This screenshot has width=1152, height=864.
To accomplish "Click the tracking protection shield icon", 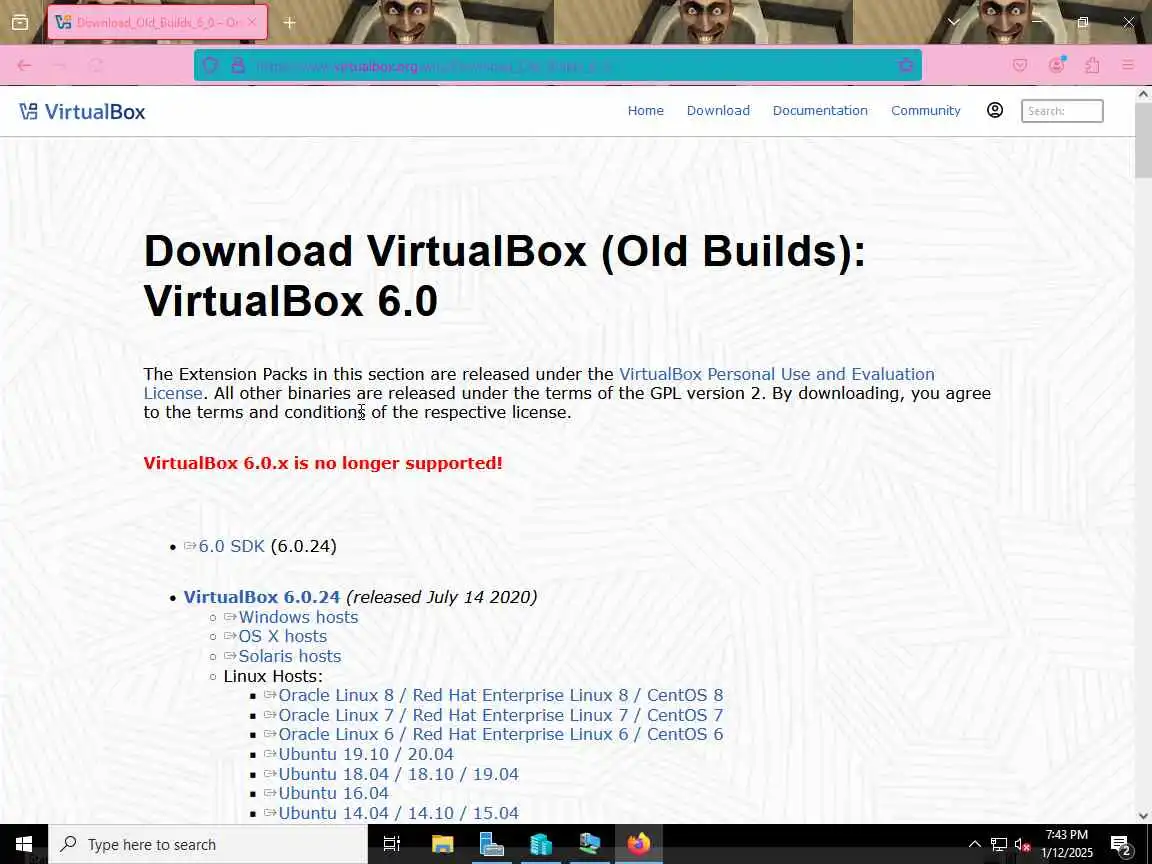I will (211, 65).
